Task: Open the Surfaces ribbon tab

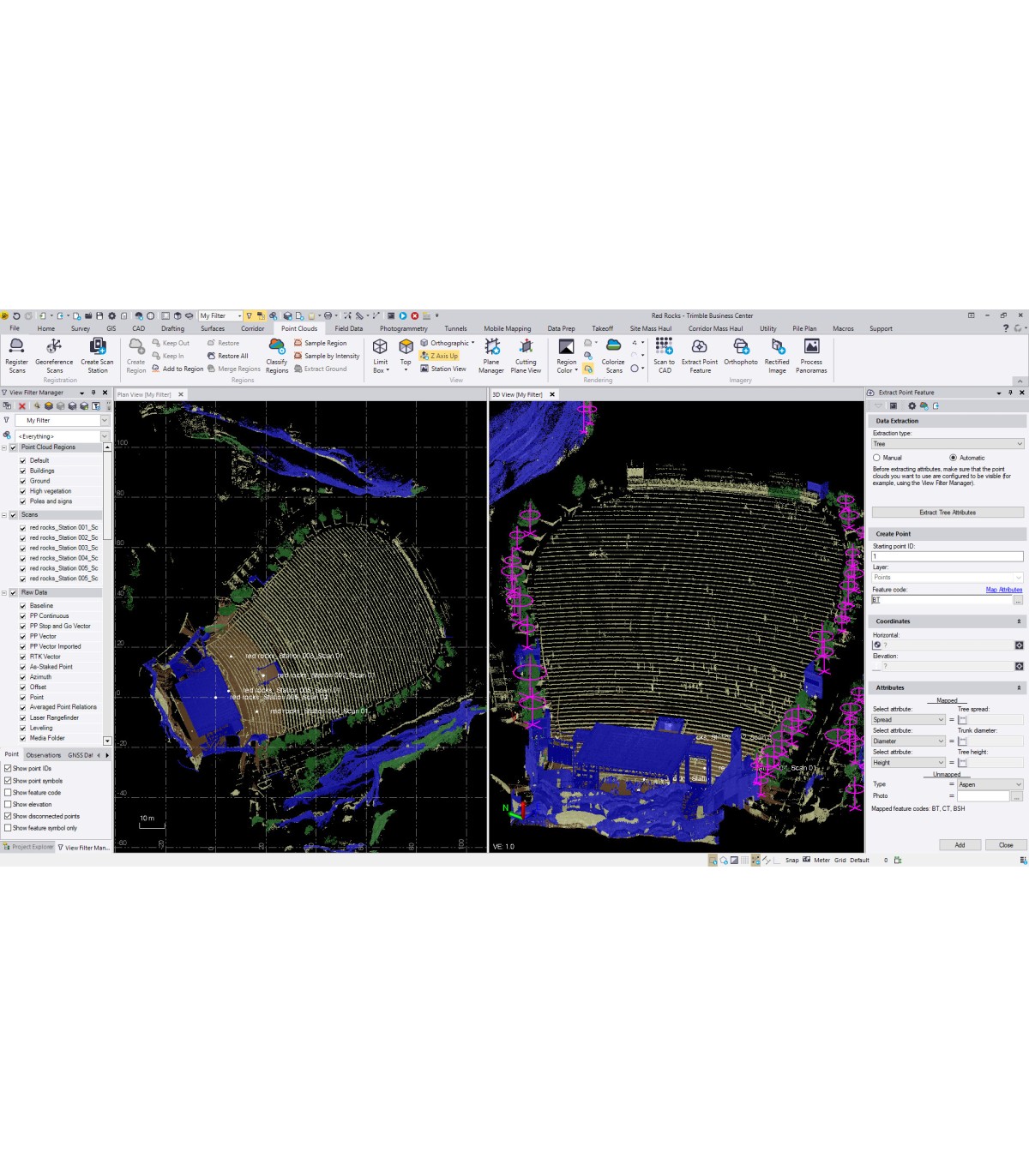Action: (x=213, y=328)
